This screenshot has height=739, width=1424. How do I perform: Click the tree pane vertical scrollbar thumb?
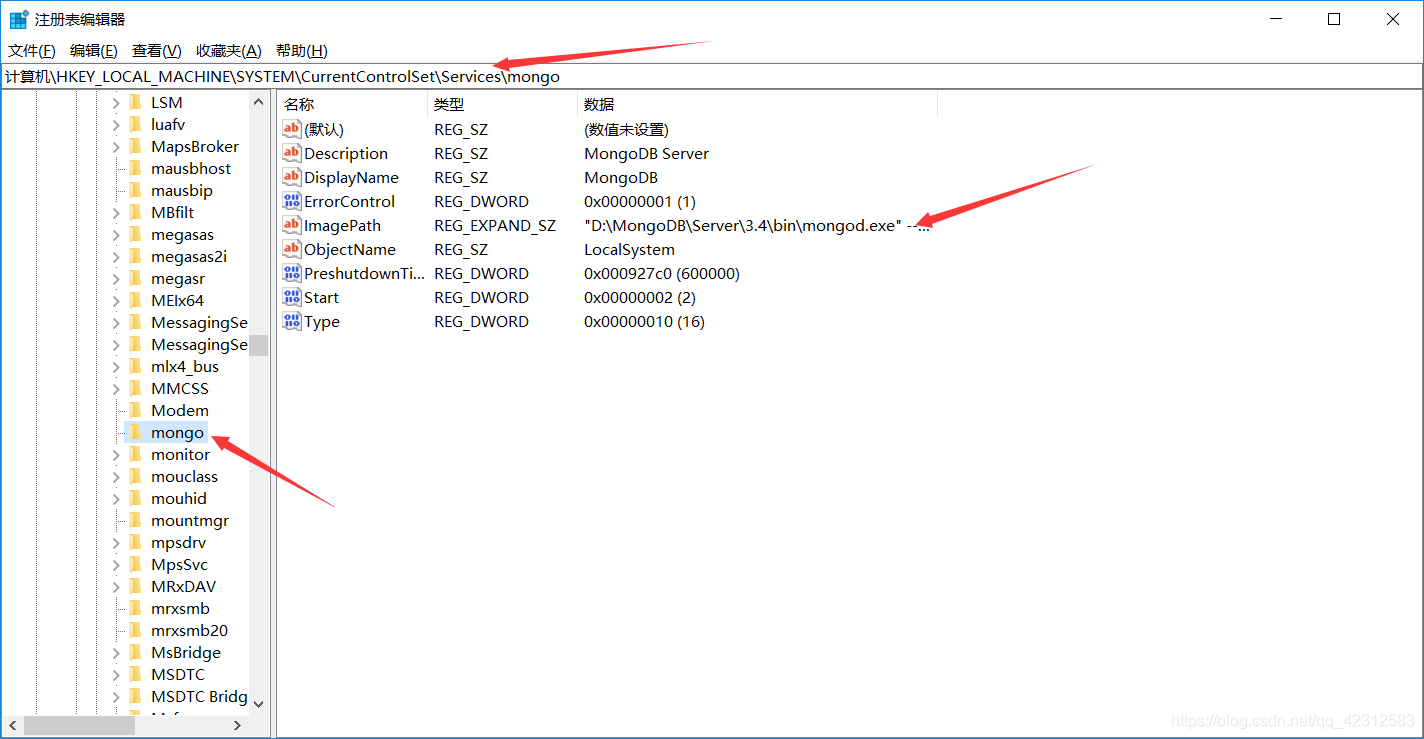point(259,345)
